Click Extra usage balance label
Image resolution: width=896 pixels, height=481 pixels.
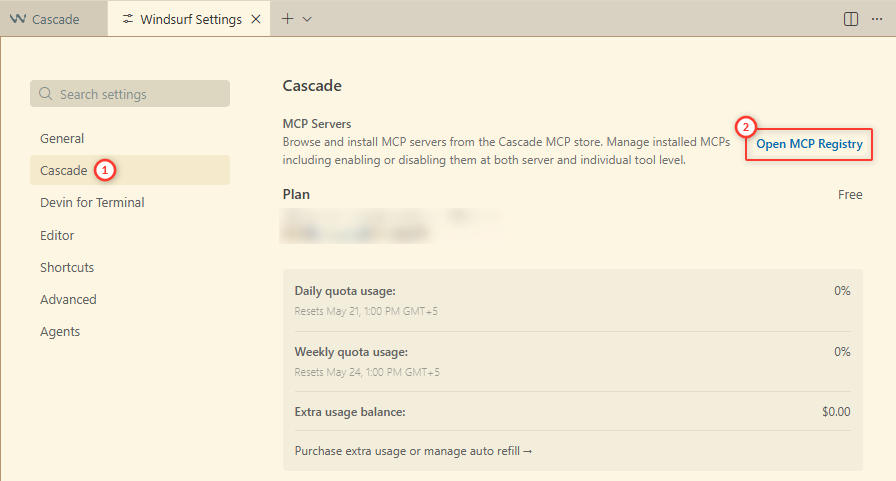click(x=350, y=412)
